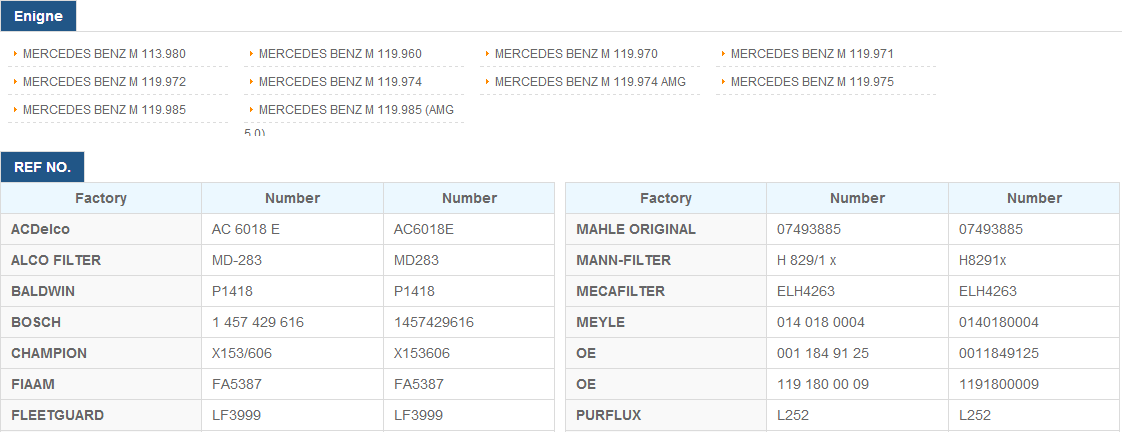This screenshot has width=1123, height=432.
Task: Open the MERCEDES BENZ M 113.980 engine link
Action: coord(104,54)
